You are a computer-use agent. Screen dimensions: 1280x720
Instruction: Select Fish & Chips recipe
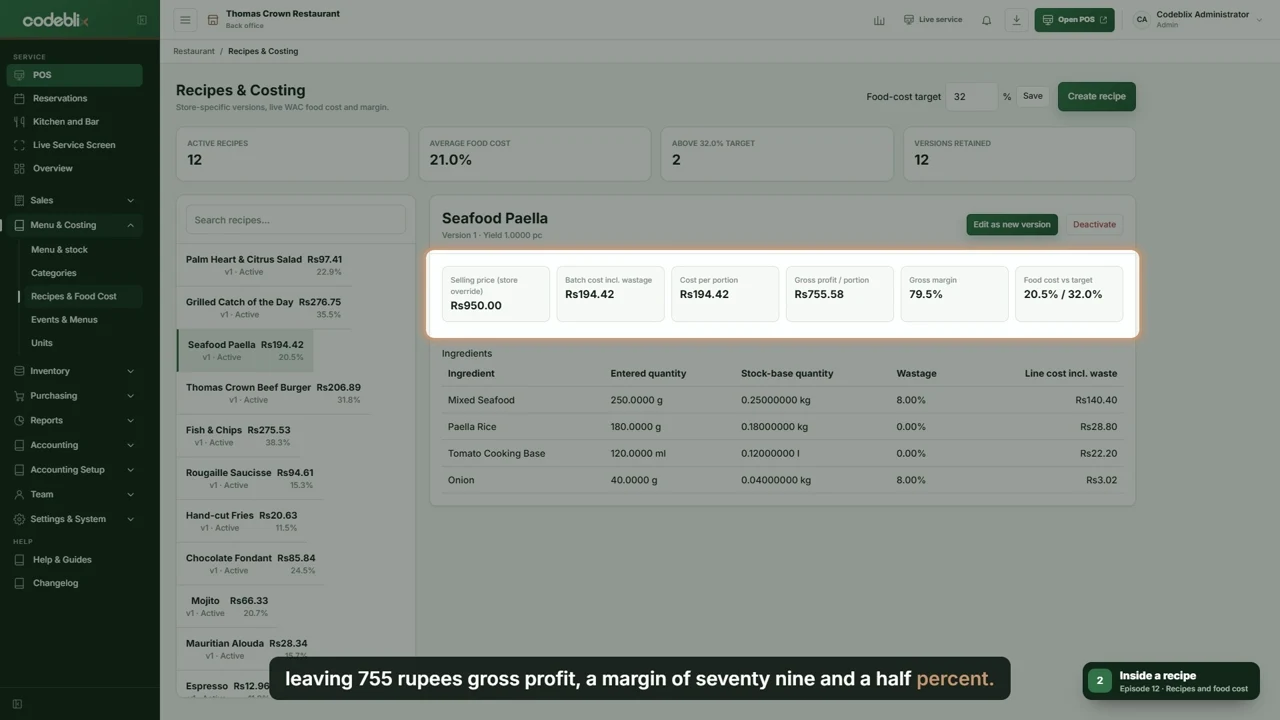coord(238,436)
